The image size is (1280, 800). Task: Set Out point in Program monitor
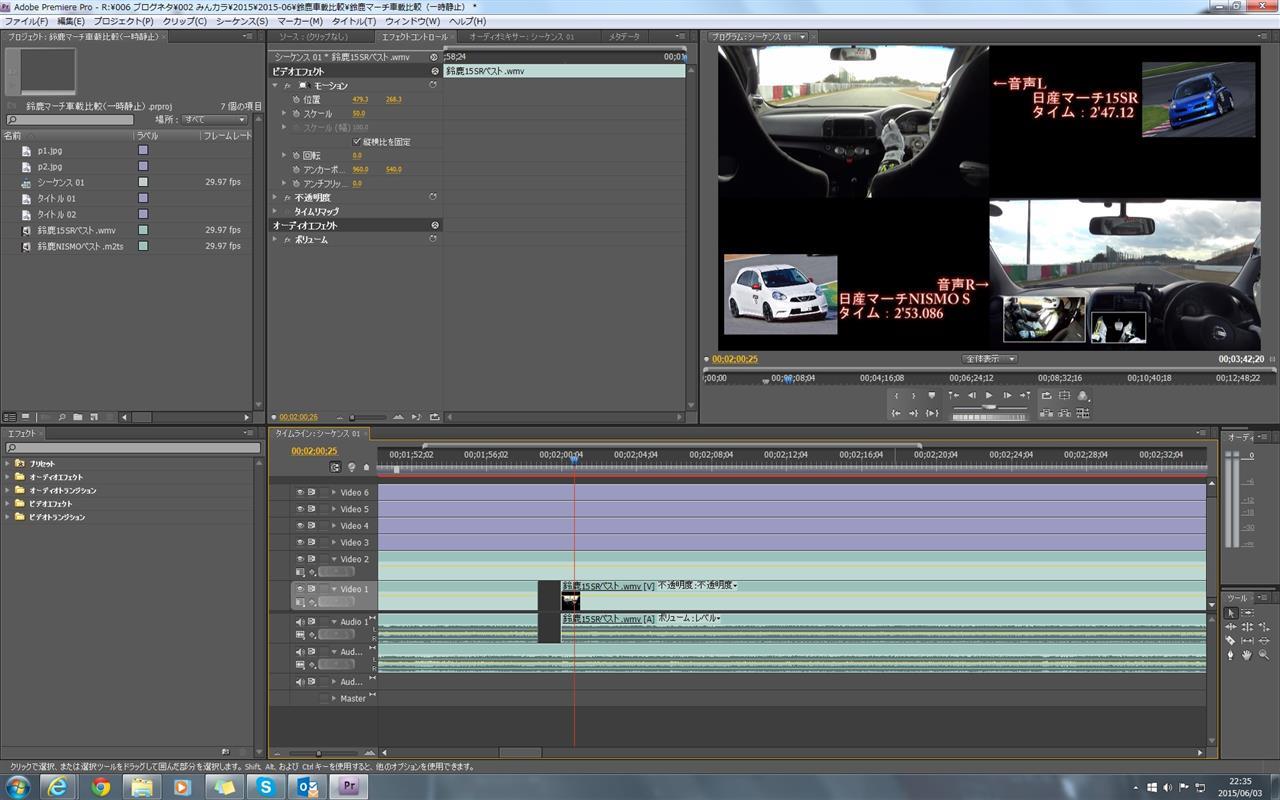point(914,395)
